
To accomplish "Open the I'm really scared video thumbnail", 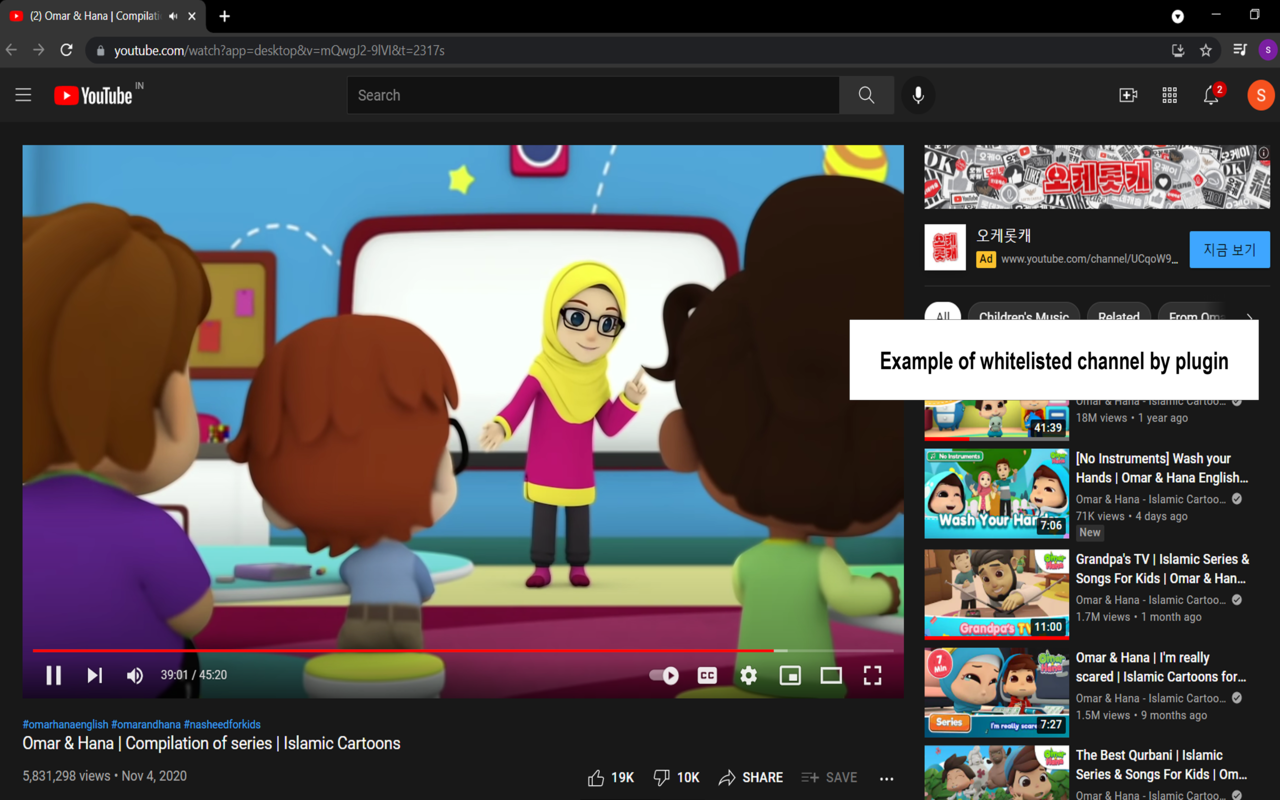I will pos(996,693).
